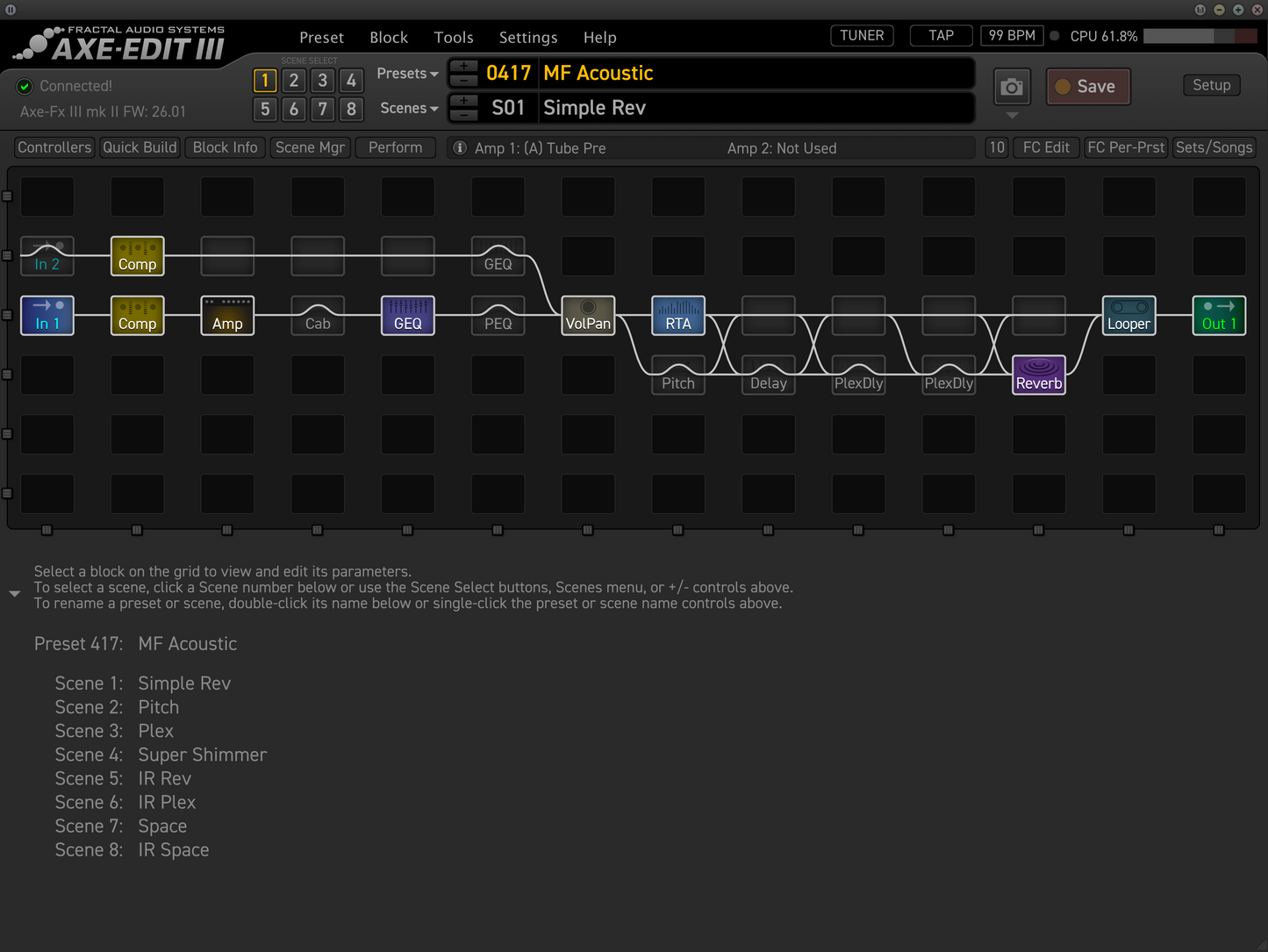Toggle the TUNER button
This screenshot has width=1268, height=952.
[x=862, y=36]
